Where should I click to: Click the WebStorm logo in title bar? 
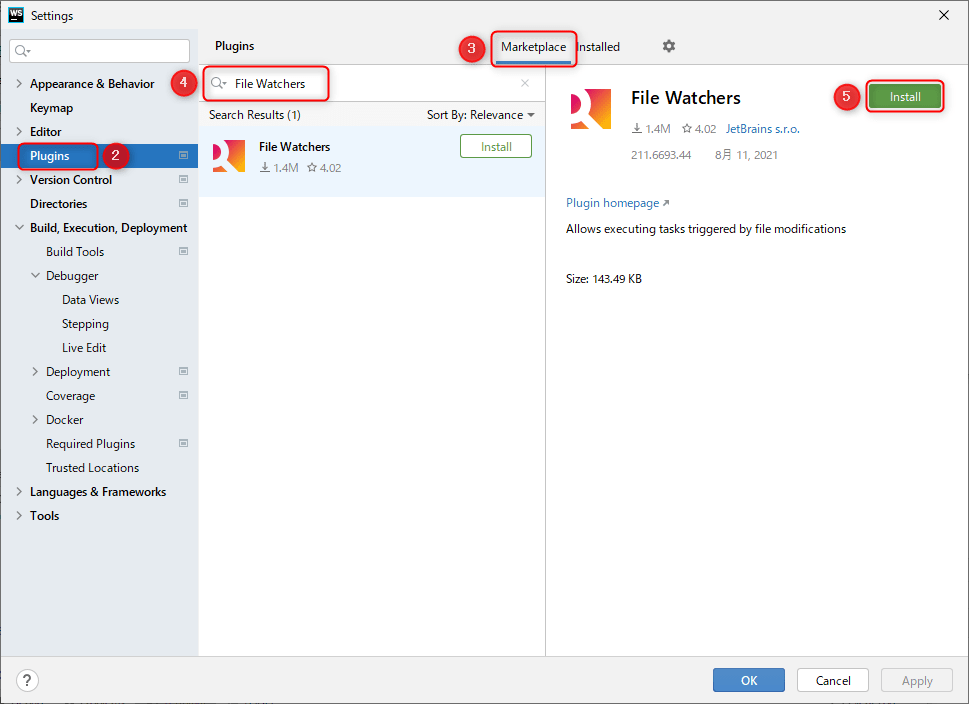[16, 15]
